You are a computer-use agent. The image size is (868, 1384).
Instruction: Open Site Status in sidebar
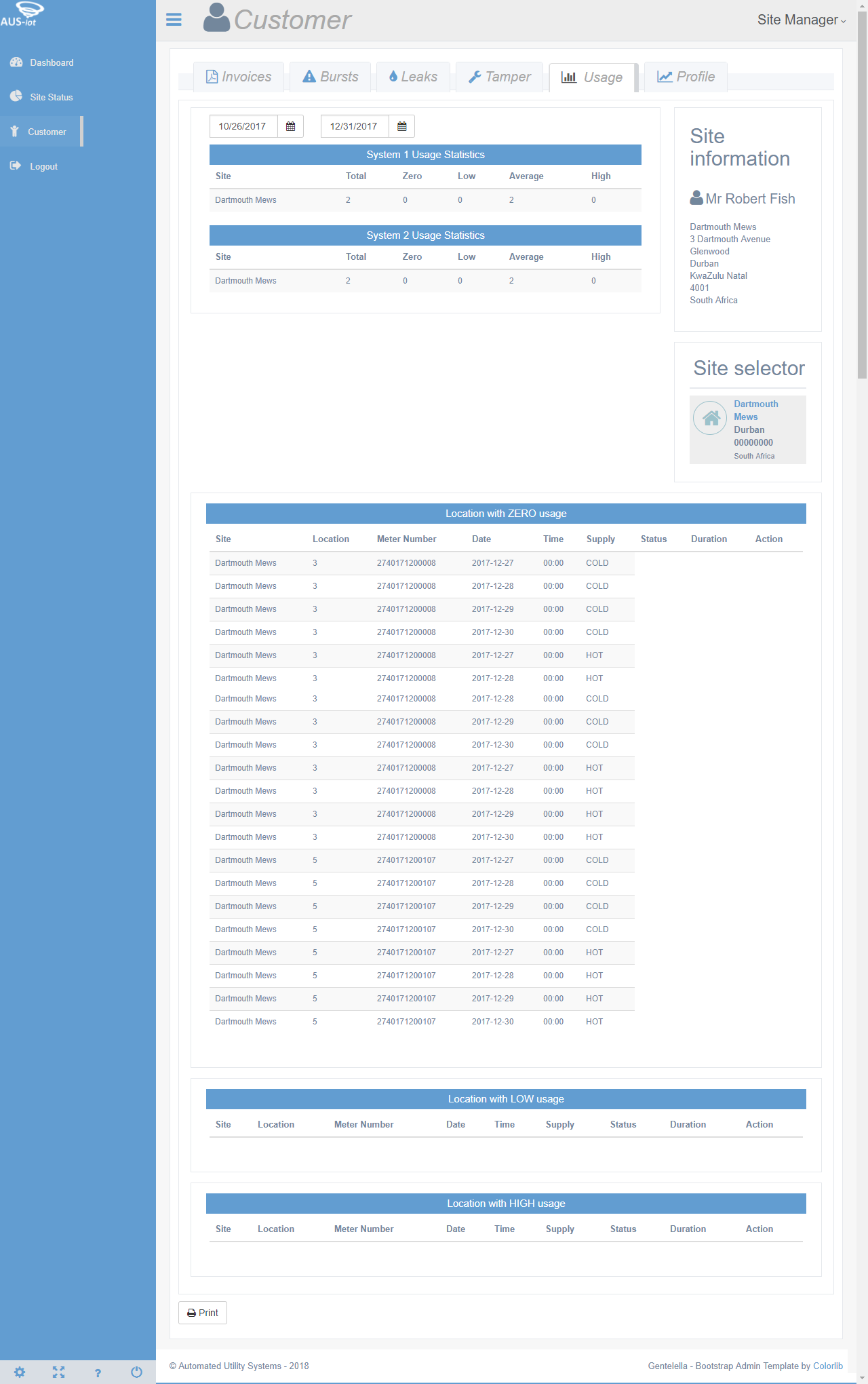pos(51,97)
